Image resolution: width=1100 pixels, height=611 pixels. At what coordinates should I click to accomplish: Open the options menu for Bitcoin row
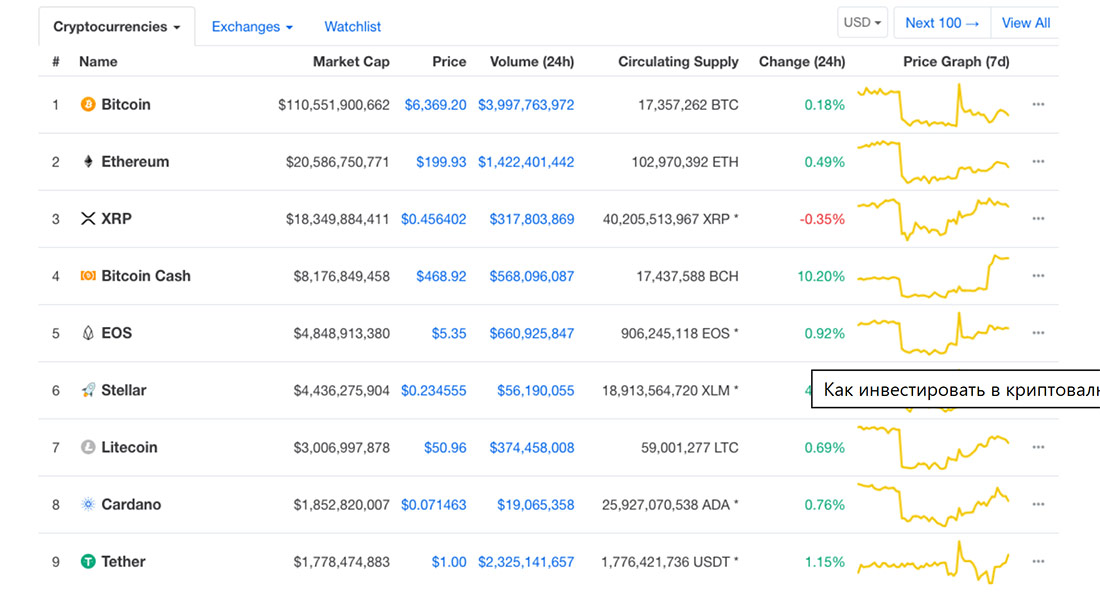(x=1038, y=104)
